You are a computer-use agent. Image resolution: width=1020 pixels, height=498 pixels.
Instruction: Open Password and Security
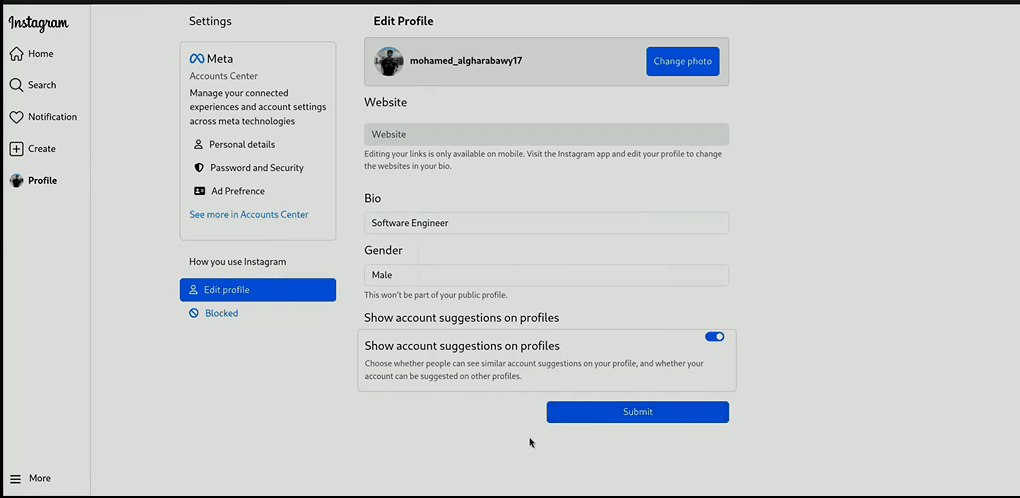point(249,168)
